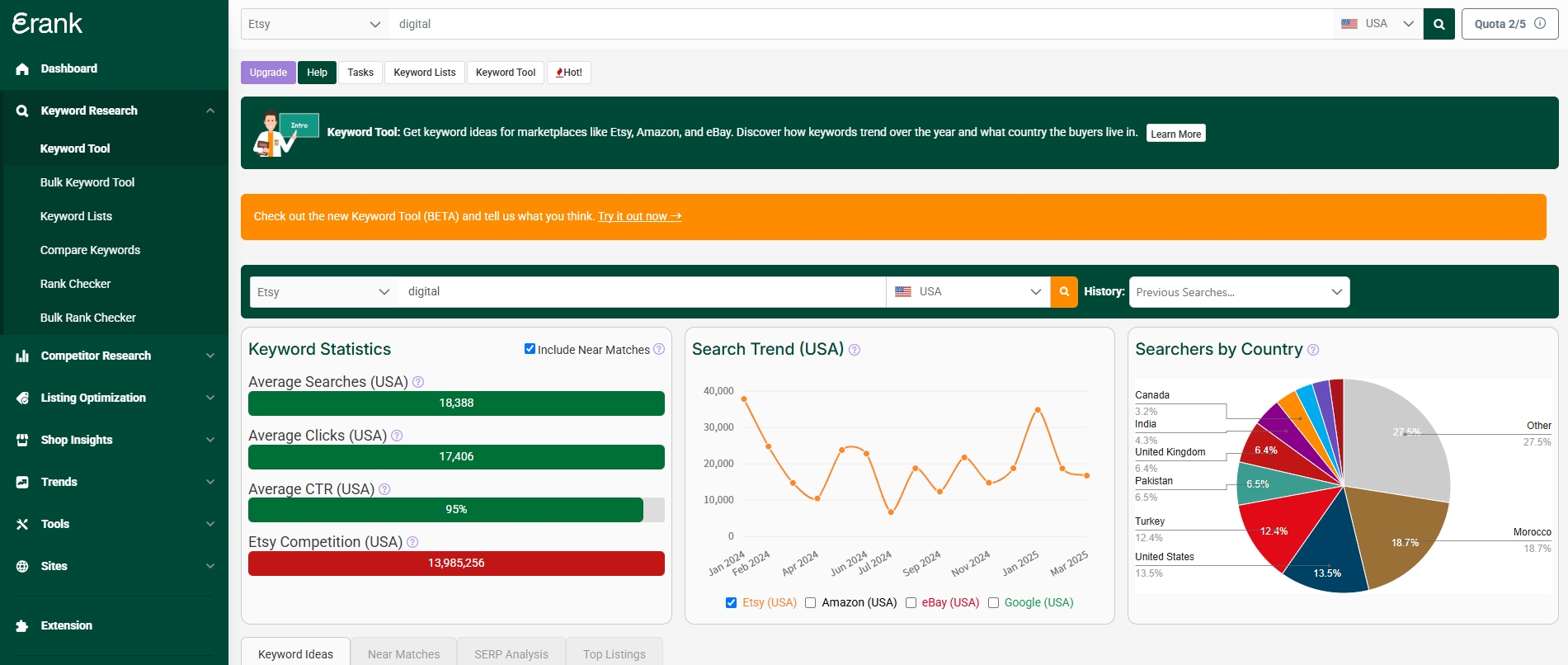Screen dimensions: 1568x665
Task: Open Dashboard home icon in sidebar
Action: point(22,69)
